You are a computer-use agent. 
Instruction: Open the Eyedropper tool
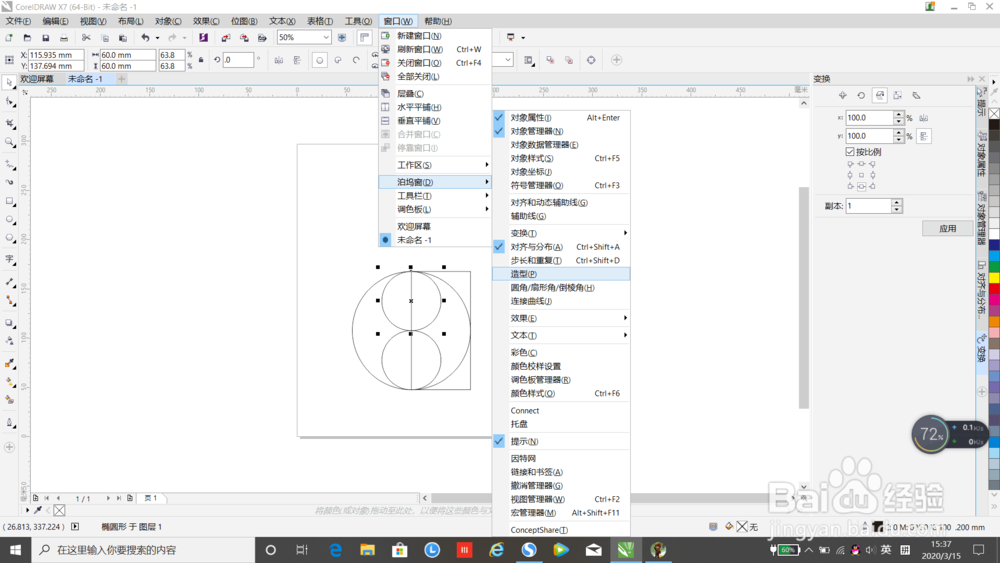point(10,364)
